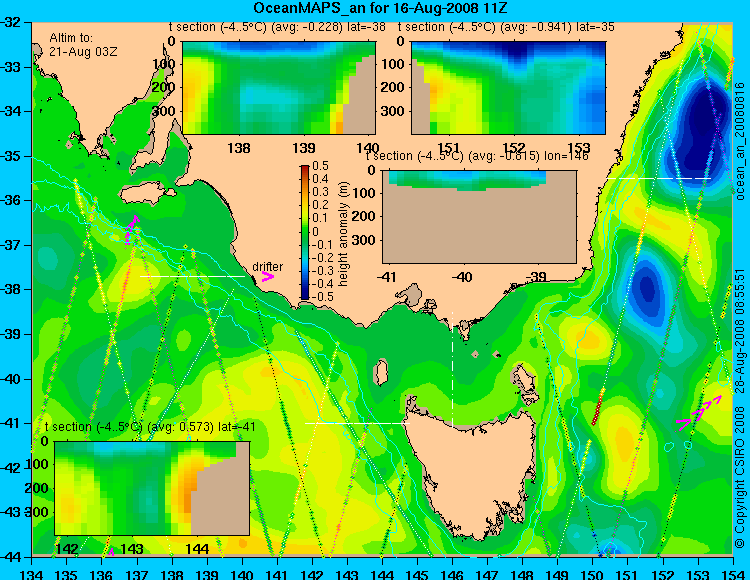
Task: Click the white transect line at latitude -38
Action: point(192,276)
